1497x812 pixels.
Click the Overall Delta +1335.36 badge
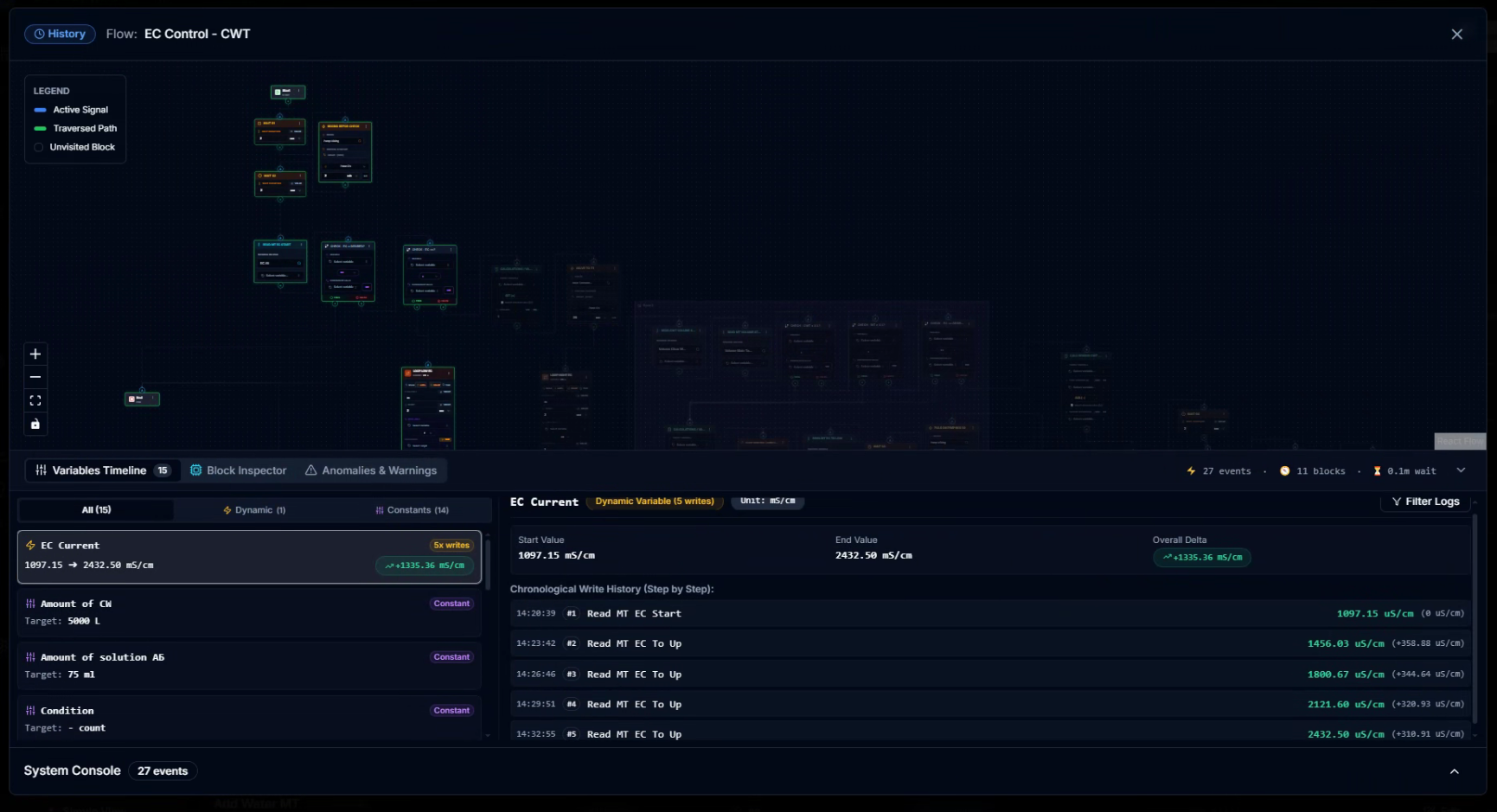tap(1202, 558)
